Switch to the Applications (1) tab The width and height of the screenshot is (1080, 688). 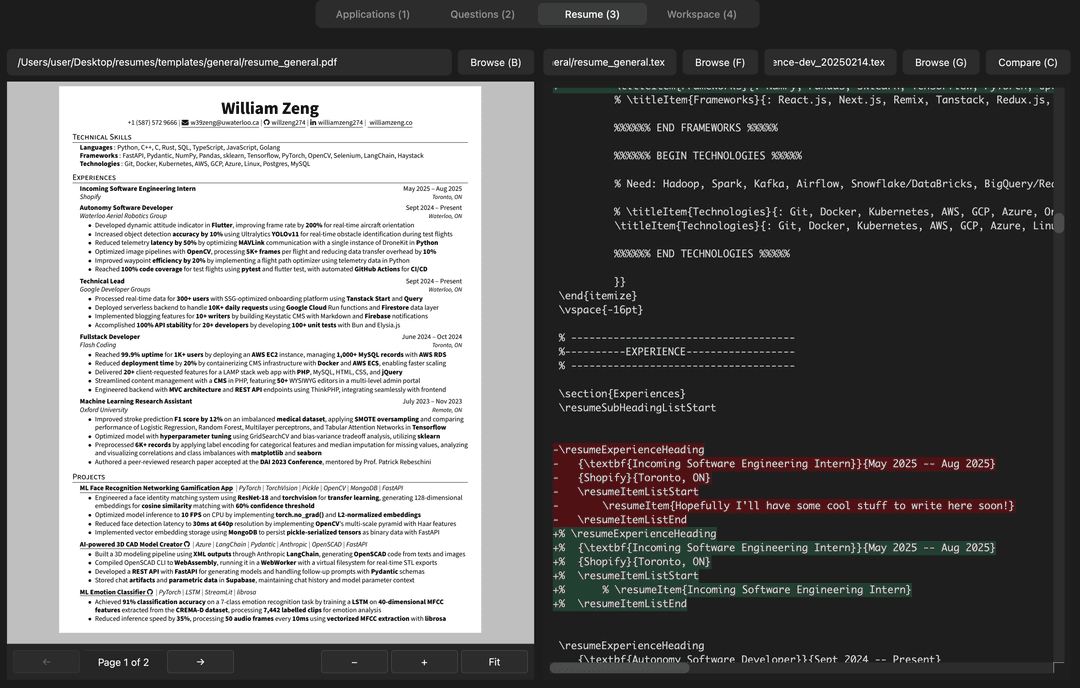372,14
